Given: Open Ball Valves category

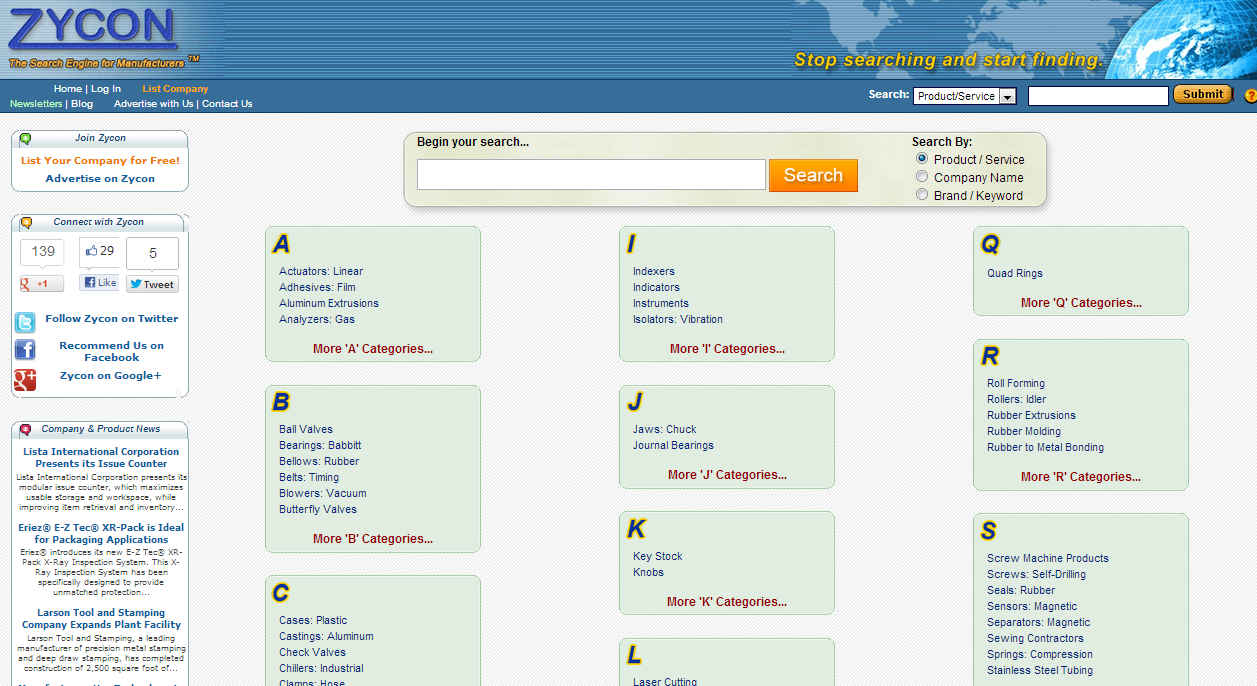Looking at the screenshot, I should [x=306, y=429].
